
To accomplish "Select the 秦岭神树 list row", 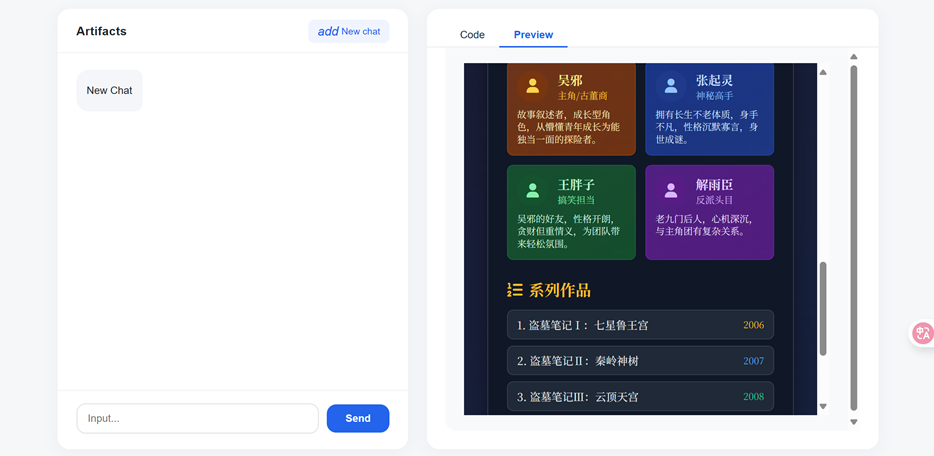I will (x=640, y=361).
